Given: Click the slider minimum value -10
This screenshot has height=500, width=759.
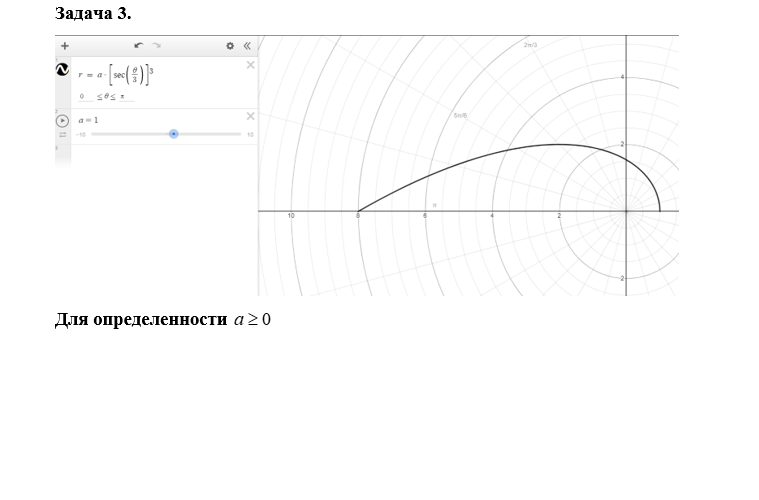Looking at the screenshot, I should coord(81,134).
